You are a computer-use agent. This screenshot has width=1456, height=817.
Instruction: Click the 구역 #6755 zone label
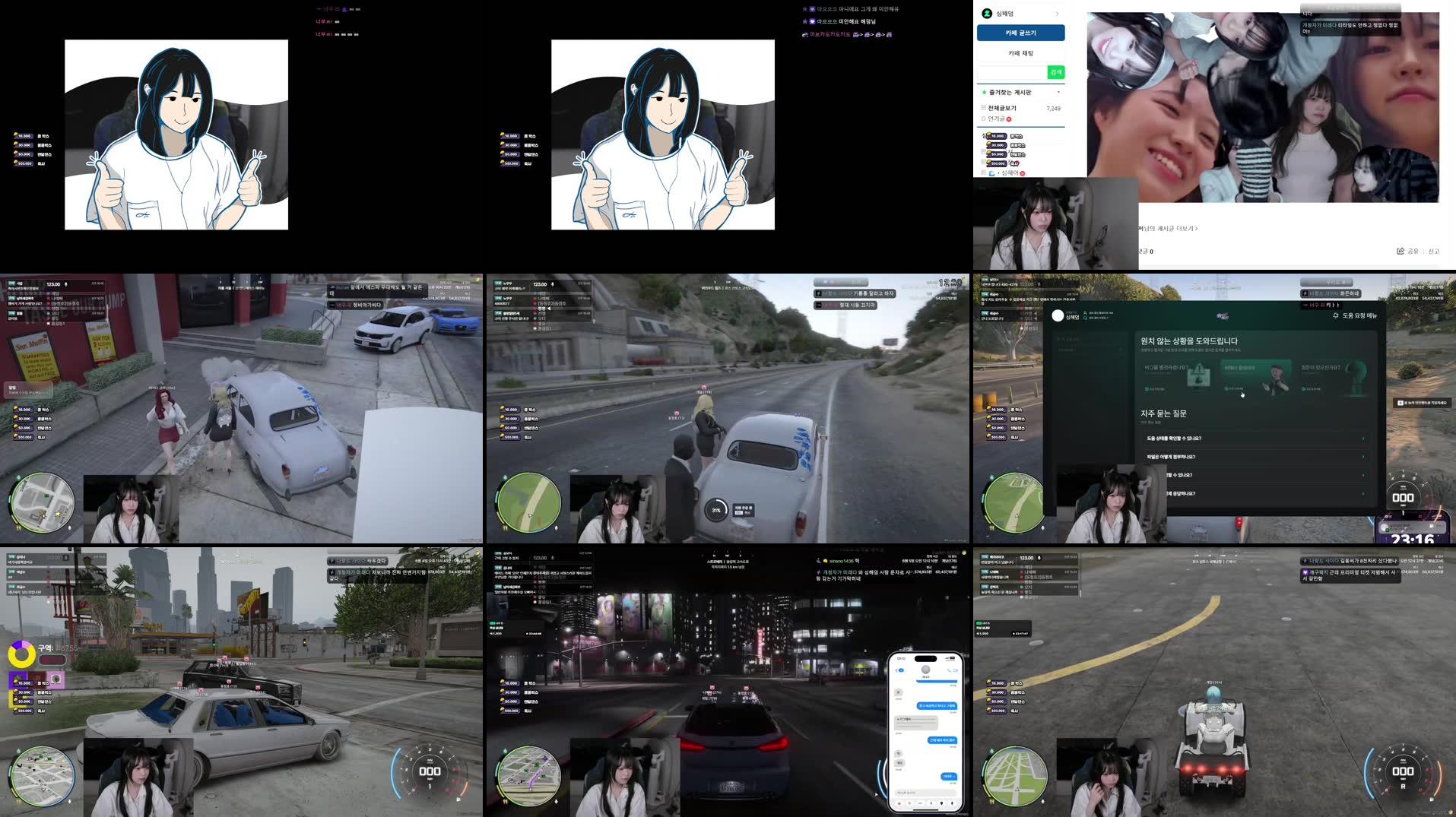click(x=58, y=648)
